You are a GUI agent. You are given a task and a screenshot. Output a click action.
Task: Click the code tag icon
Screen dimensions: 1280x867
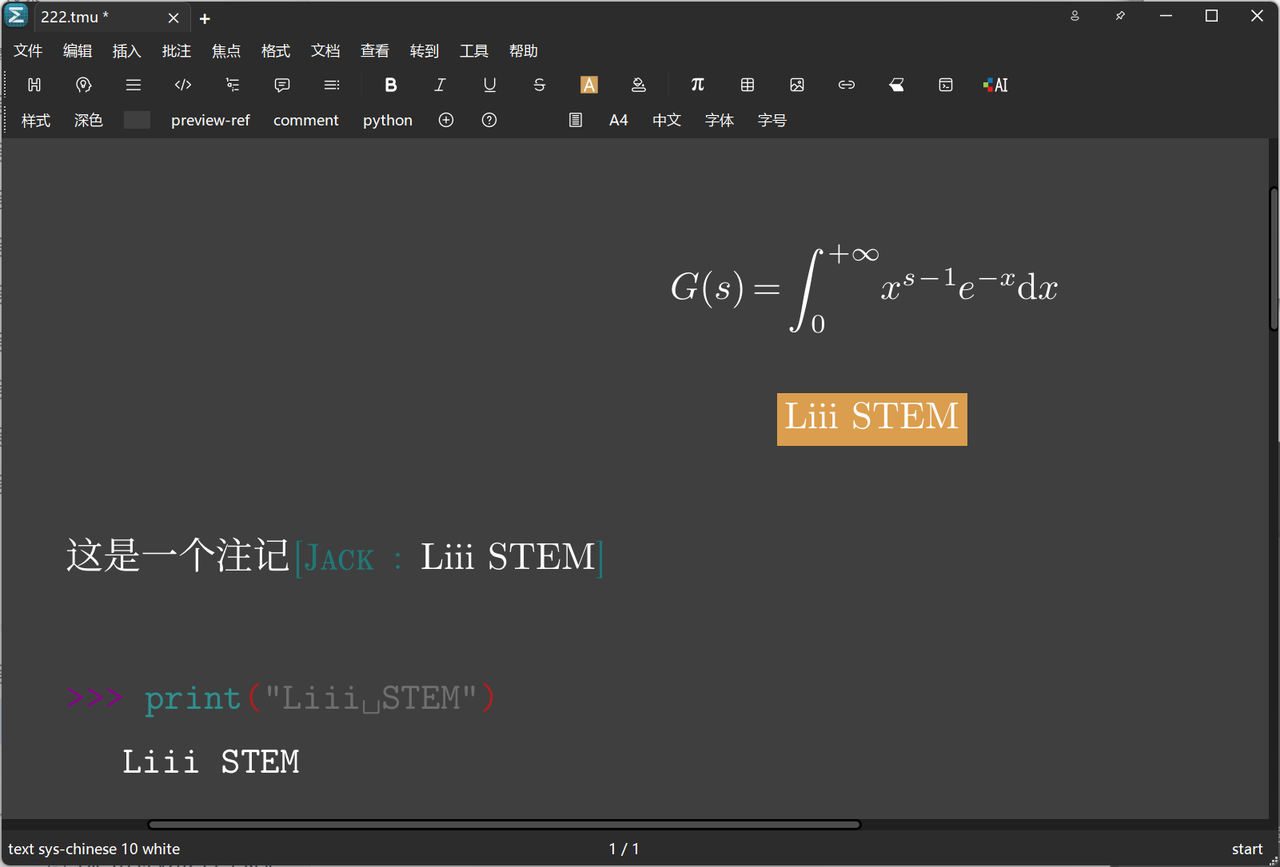point(183,85)
